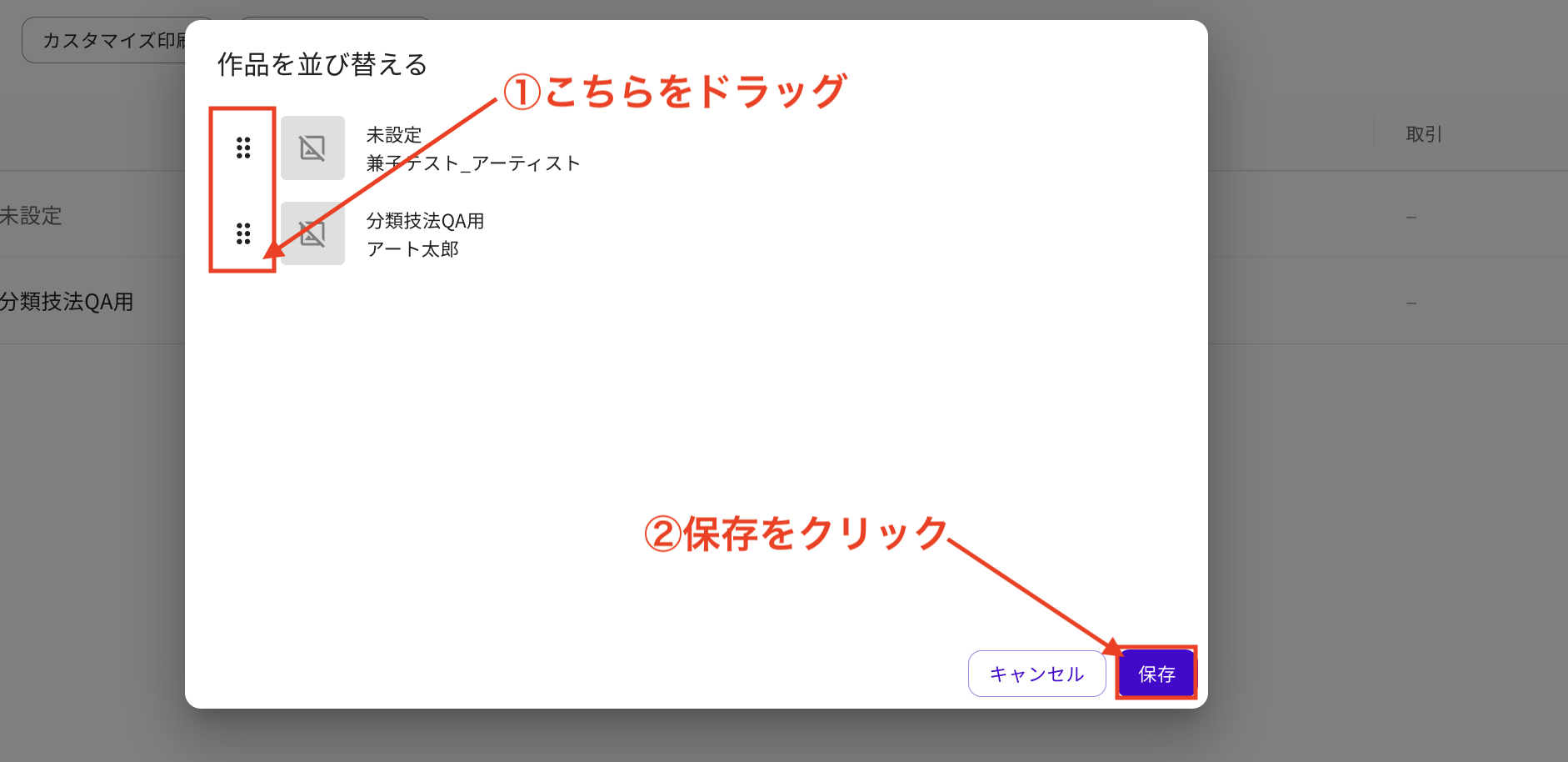Click the artist name 兼子テスト_アーティスト
This screenshot has width=1568, height=762.
[x=472, y=163]
